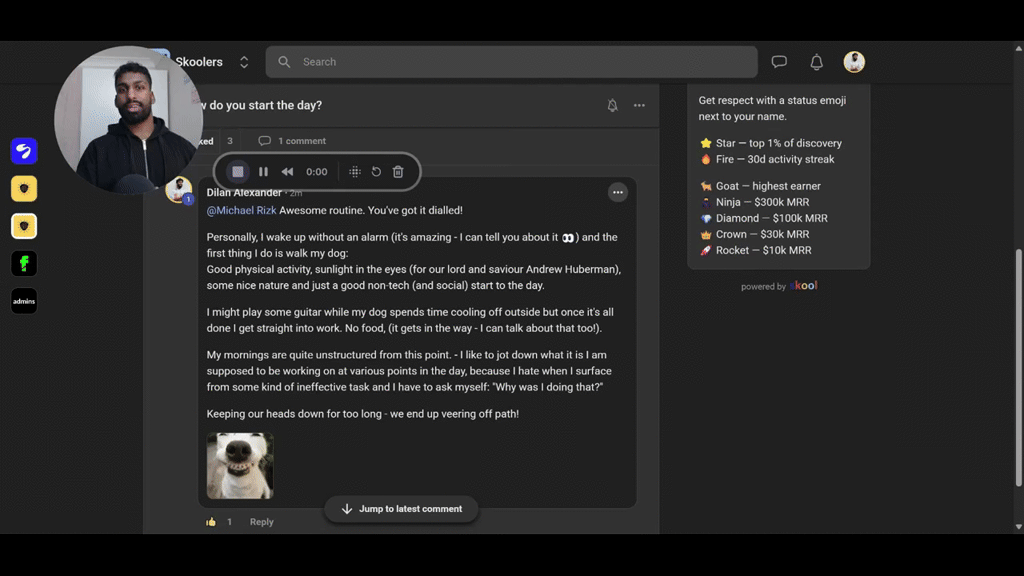Click the drag-handle grid icon on recorder

tap(355, 172)
